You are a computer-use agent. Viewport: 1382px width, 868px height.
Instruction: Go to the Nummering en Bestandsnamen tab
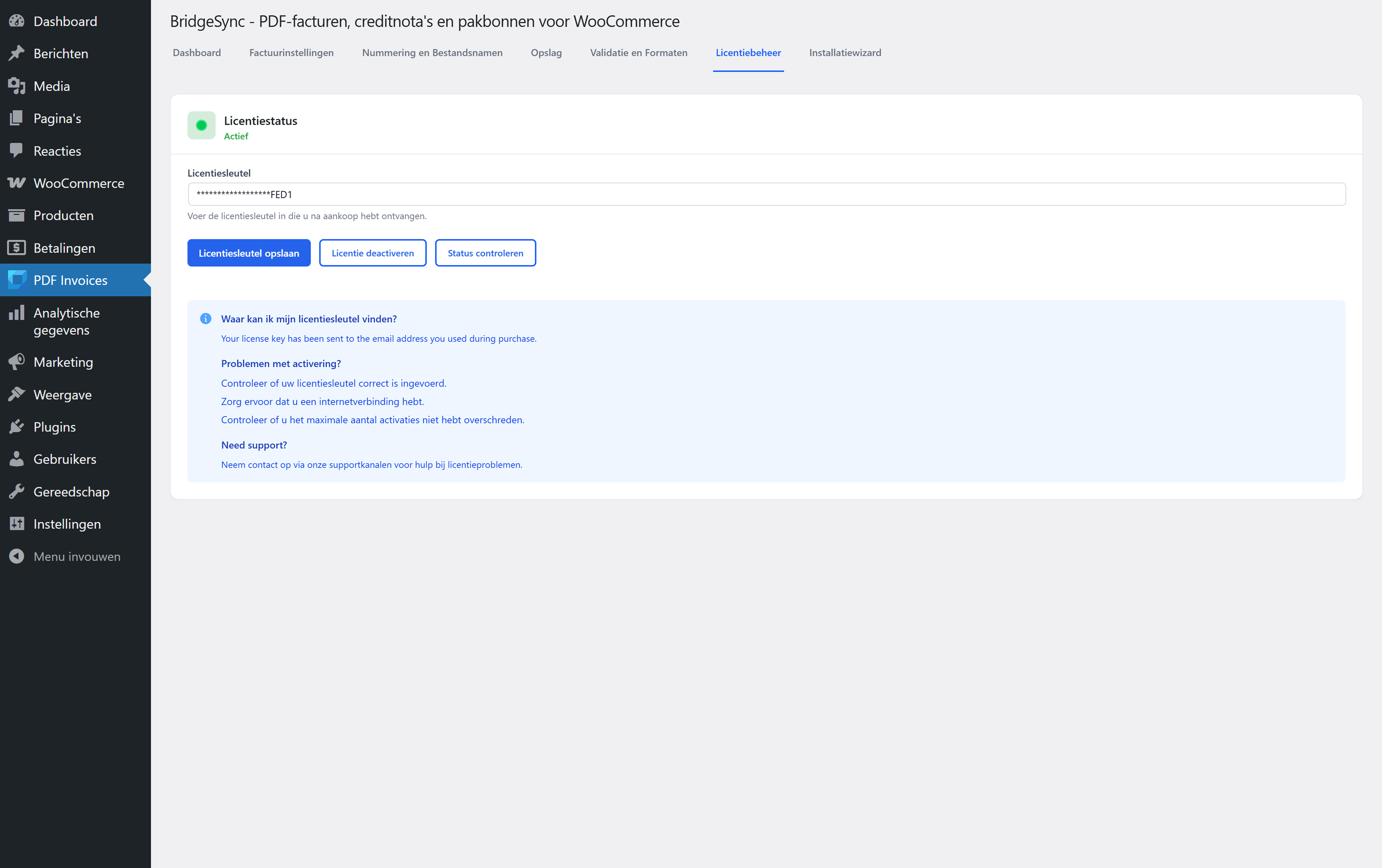[432, 53]
